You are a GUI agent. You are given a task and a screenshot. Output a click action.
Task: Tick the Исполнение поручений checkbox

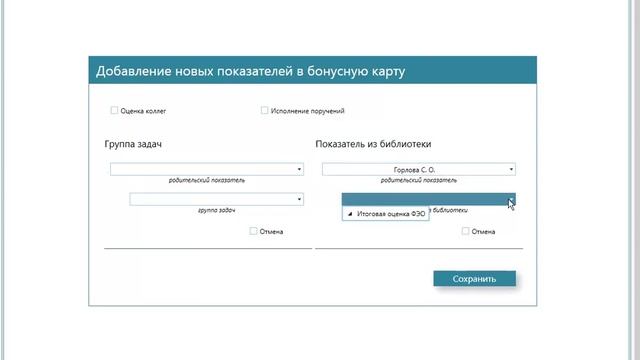pos(264,110)
